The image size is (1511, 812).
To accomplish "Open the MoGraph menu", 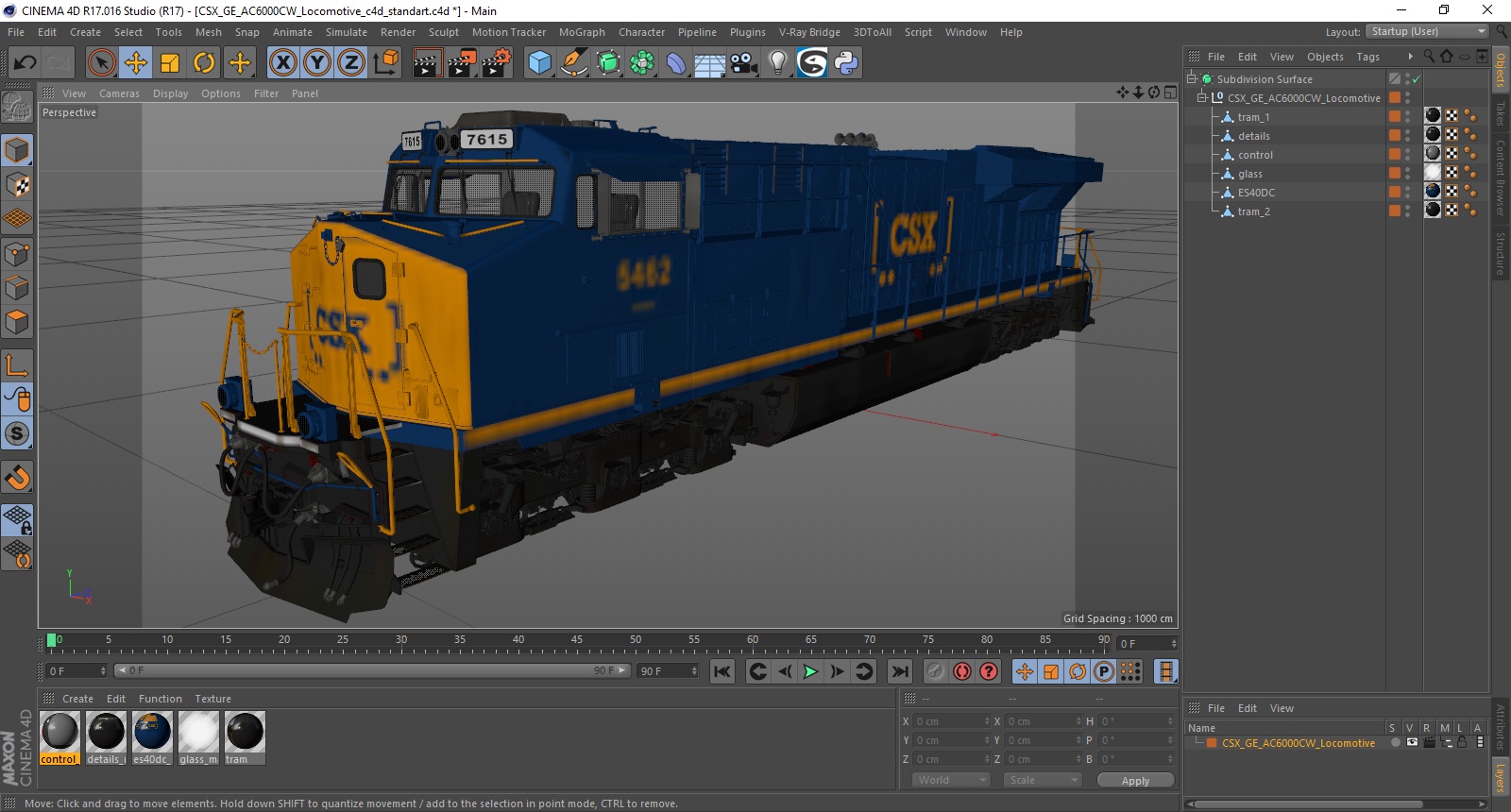I will tap(582, 32).
